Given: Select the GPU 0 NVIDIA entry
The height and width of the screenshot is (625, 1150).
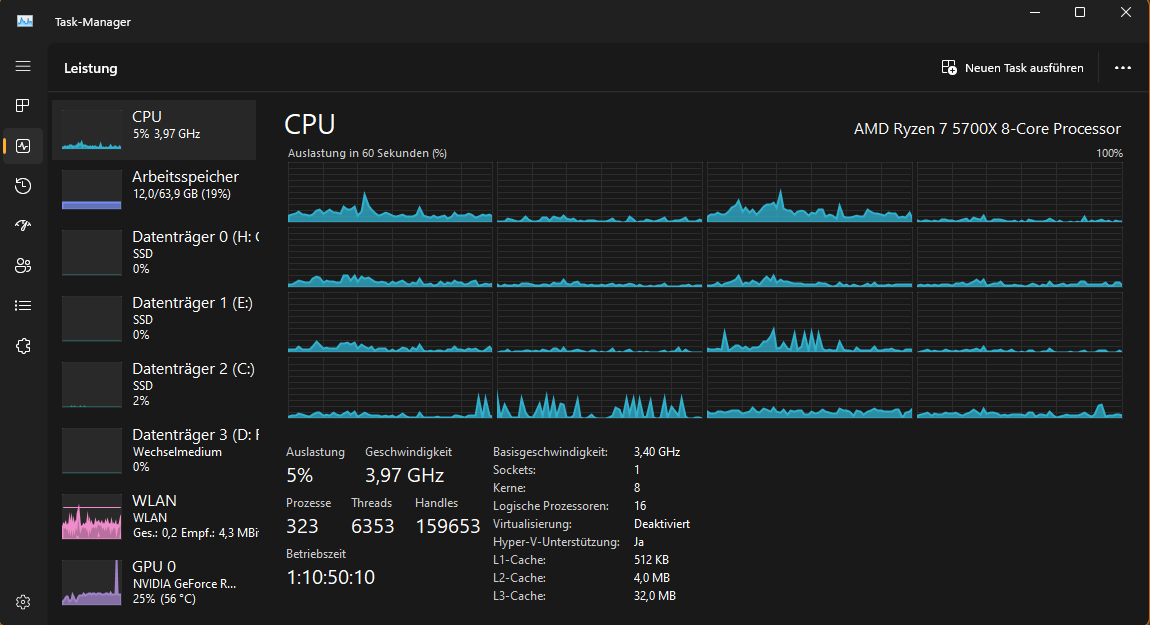Looking at the screenshot, I should click(154, 582).
